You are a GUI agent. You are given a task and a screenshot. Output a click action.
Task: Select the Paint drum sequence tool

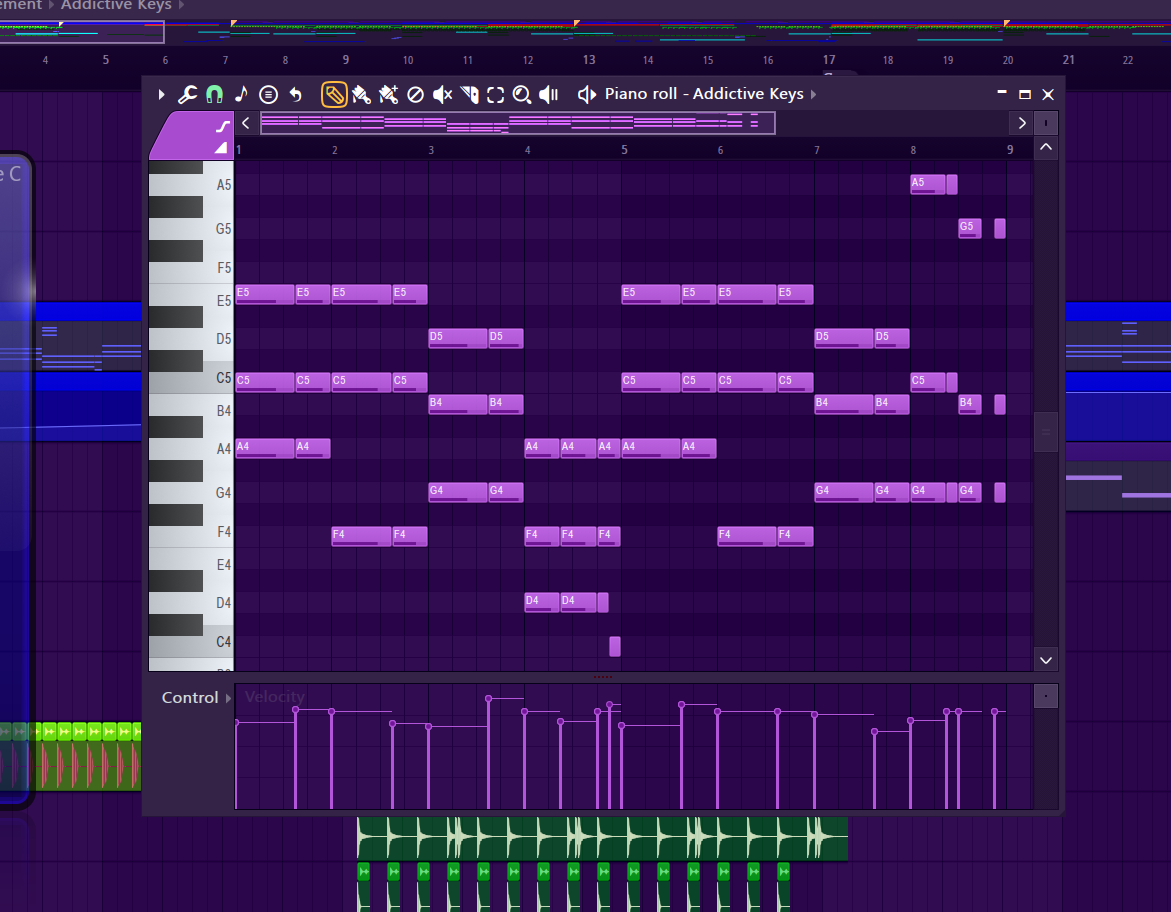pos(388,95)
